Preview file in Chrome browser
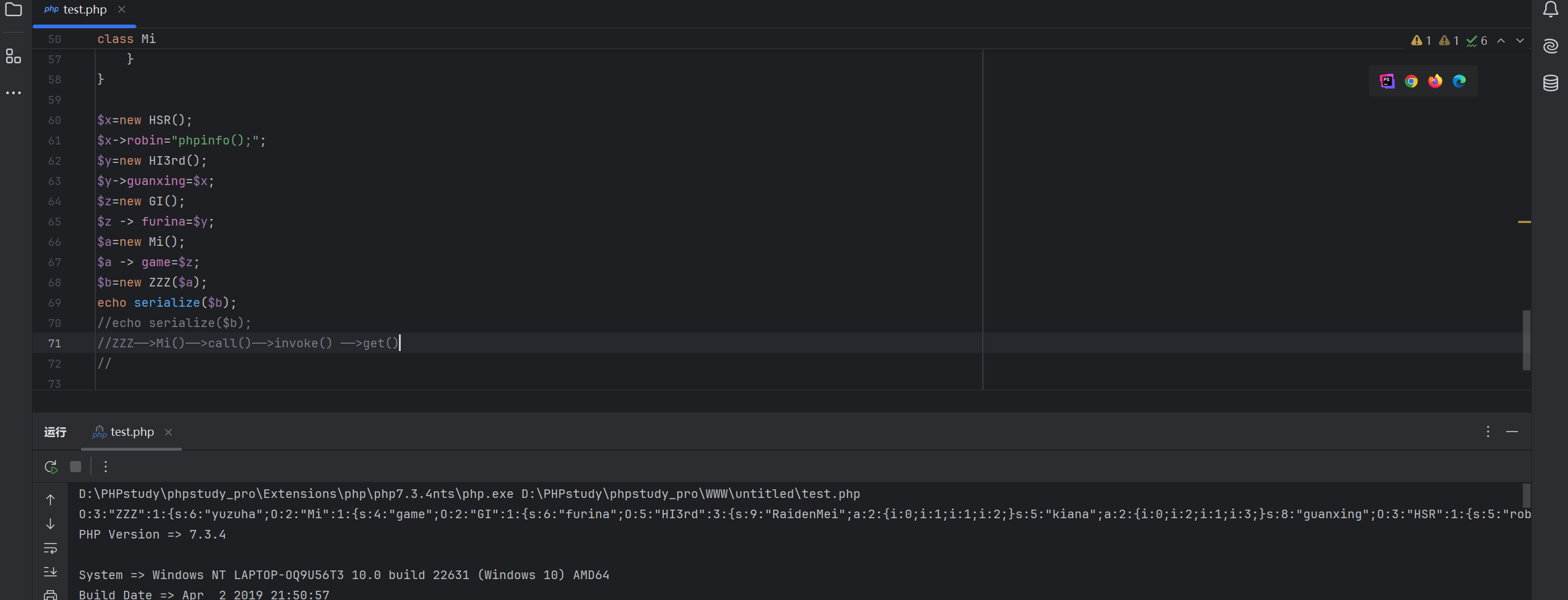Screen dimensions: 1568x600 click(x=1411, y=82)
